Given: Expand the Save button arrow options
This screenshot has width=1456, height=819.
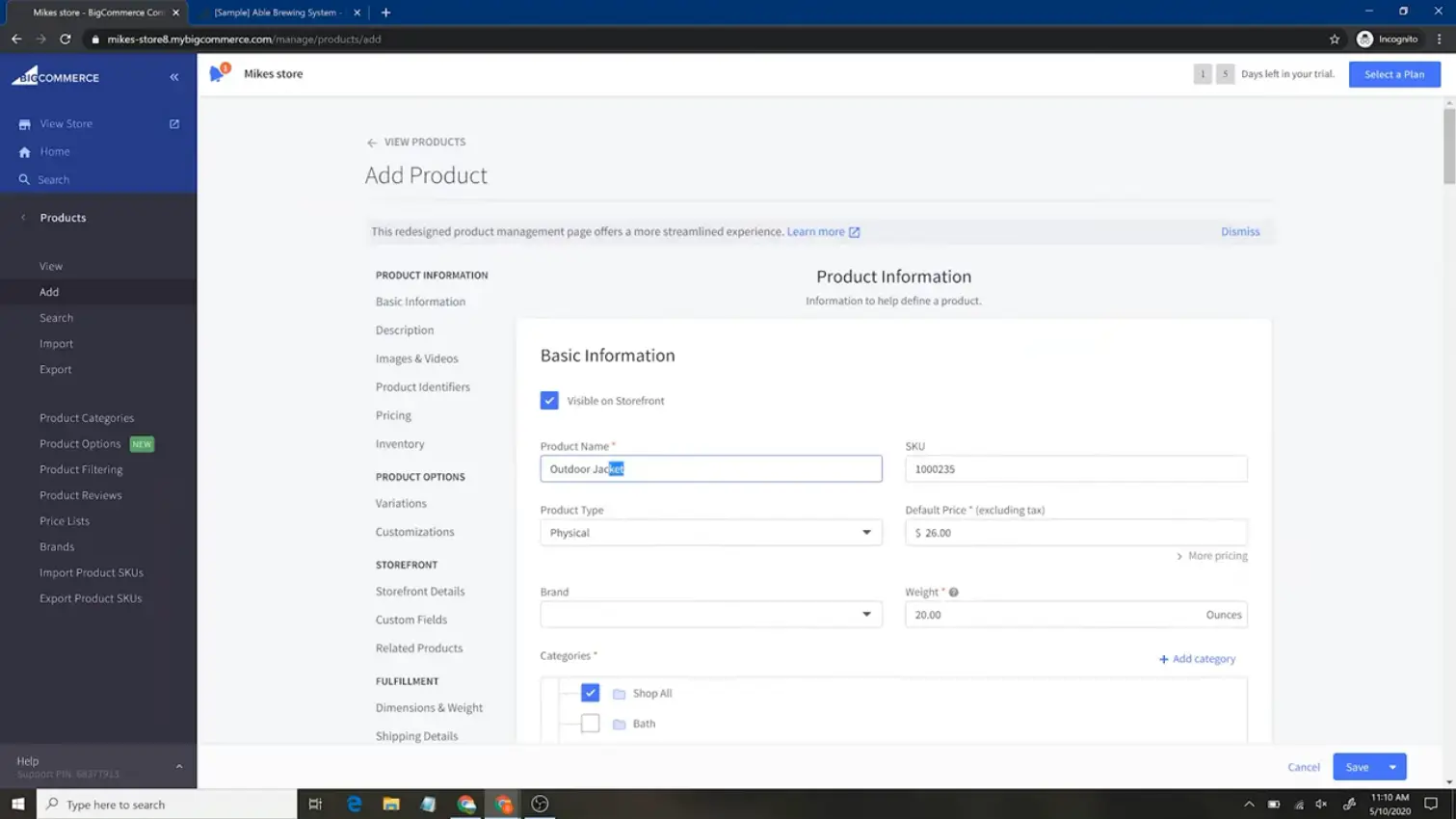Looking at the screenshot, I should coord(1393,767).
